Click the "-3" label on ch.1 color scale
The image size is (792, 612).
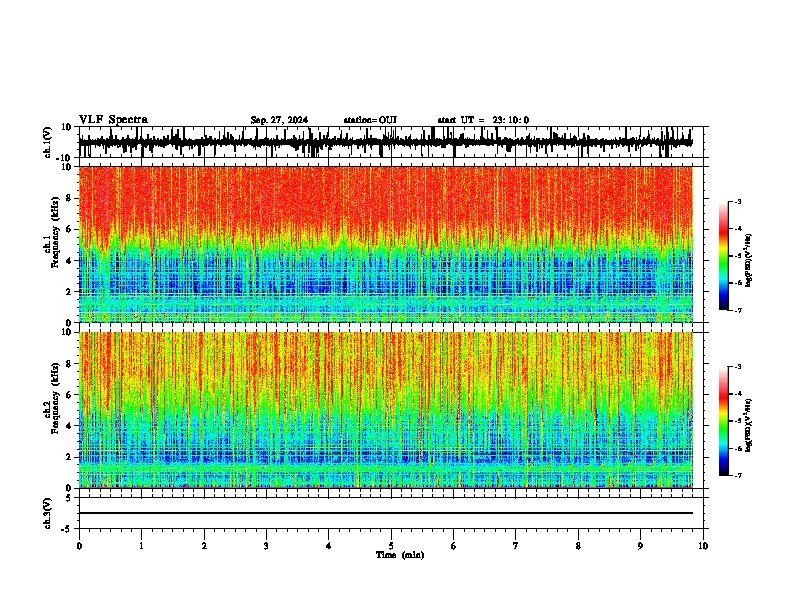click(x=738, y=201)
